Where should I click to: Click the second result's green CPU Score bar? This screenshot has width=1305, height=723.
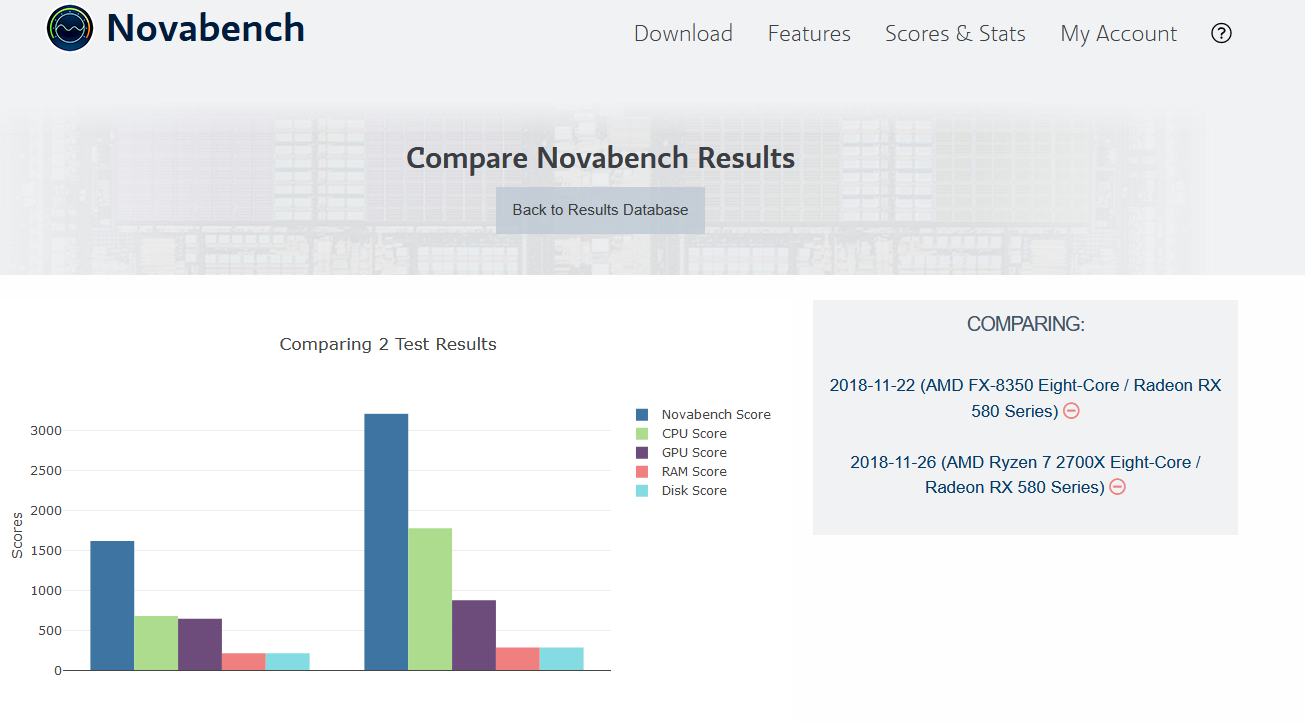coord(430,599)
